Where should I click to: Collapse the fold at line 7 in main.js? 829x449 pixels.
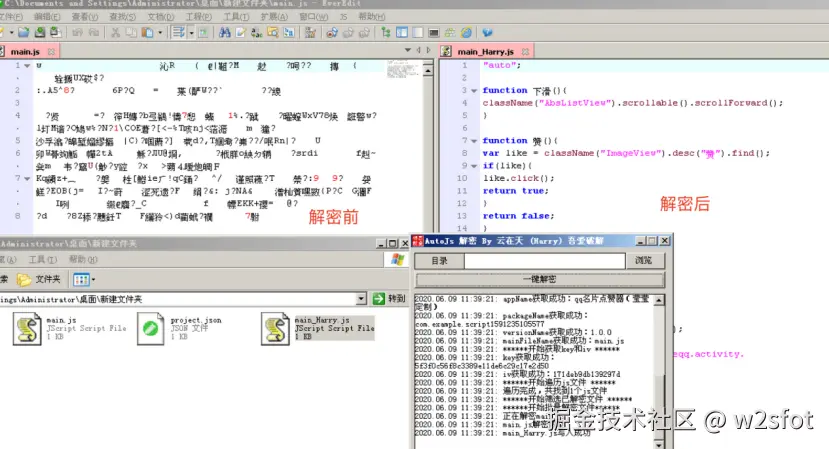[x=27, y=179]
